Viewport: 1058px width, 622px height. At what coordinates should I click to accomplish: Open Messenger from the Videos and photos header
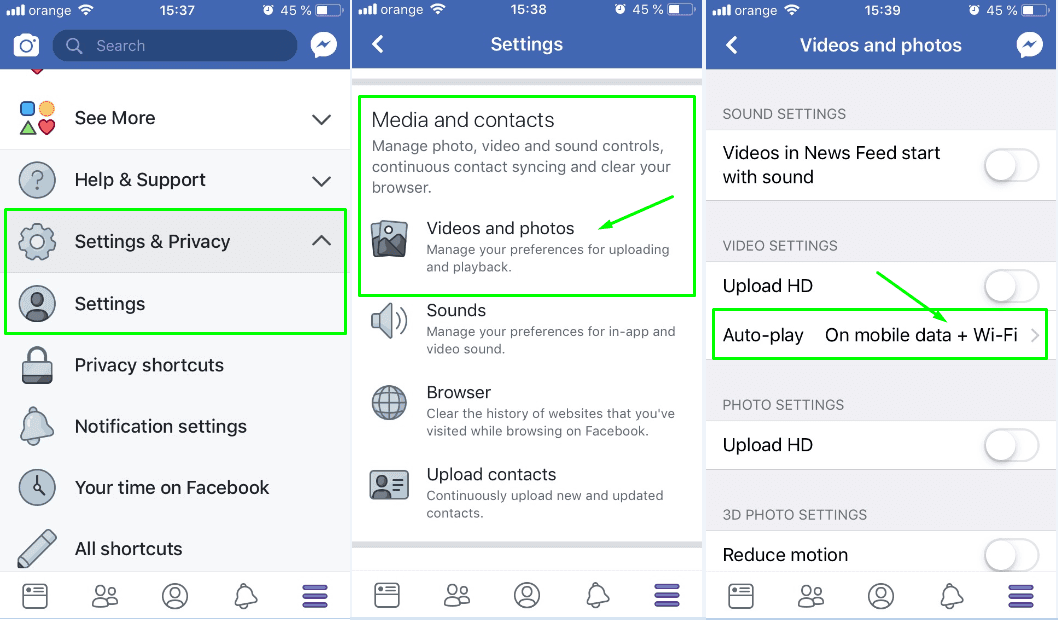click(x=1029, y=45)
